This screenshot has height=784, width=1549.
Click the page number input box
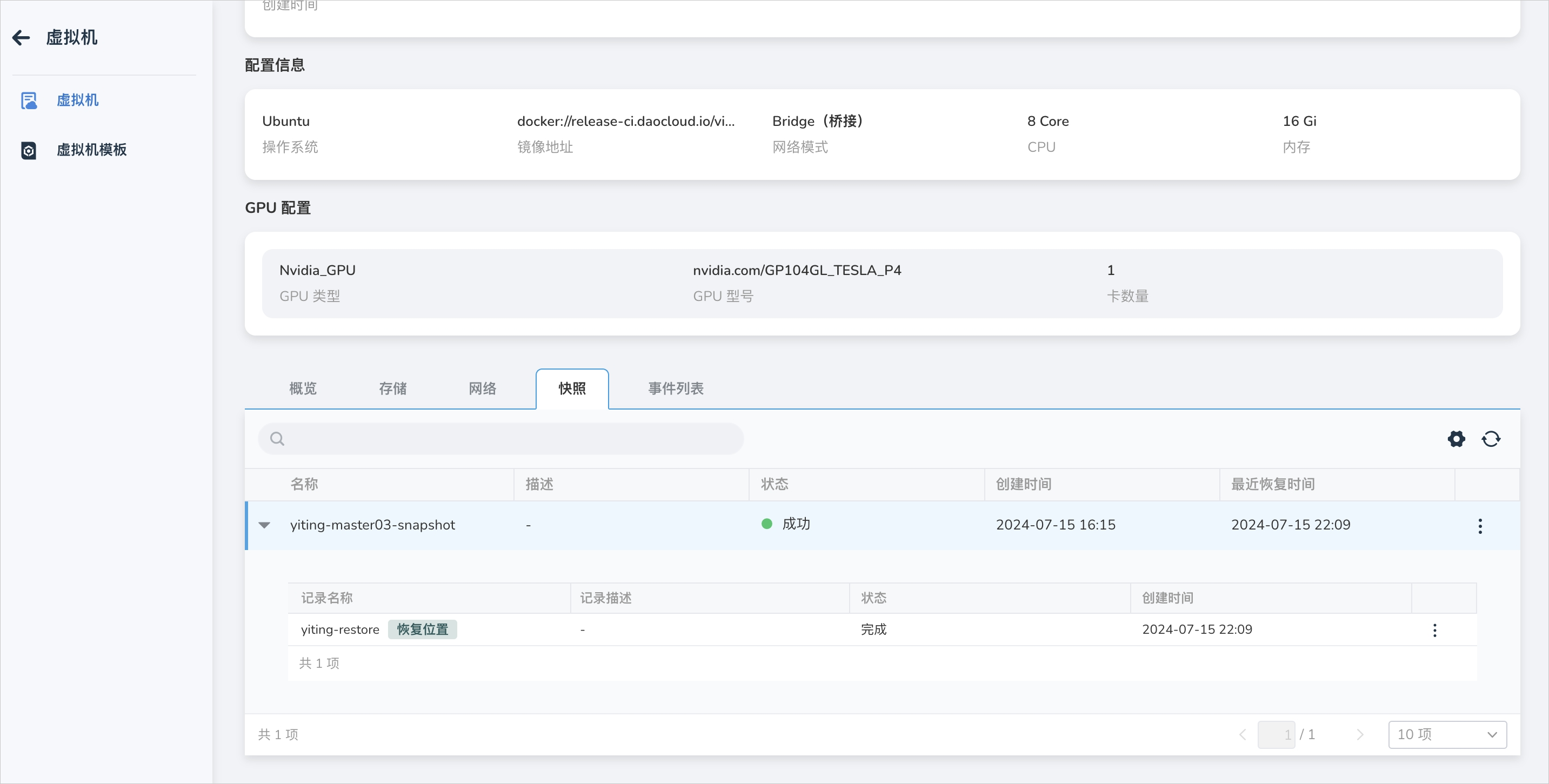tap(1276, 735)
